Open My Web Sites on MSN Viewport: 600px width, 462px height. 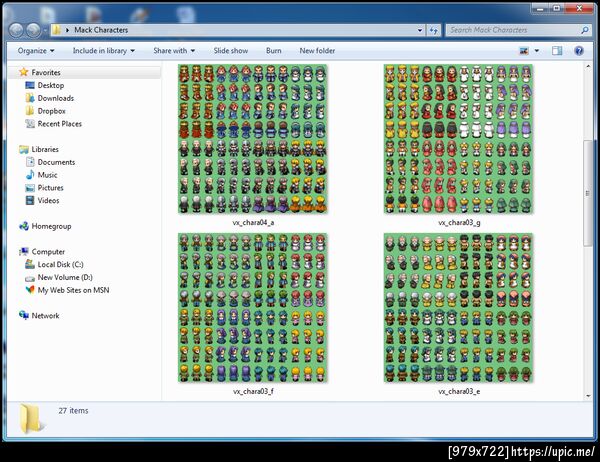73,290
